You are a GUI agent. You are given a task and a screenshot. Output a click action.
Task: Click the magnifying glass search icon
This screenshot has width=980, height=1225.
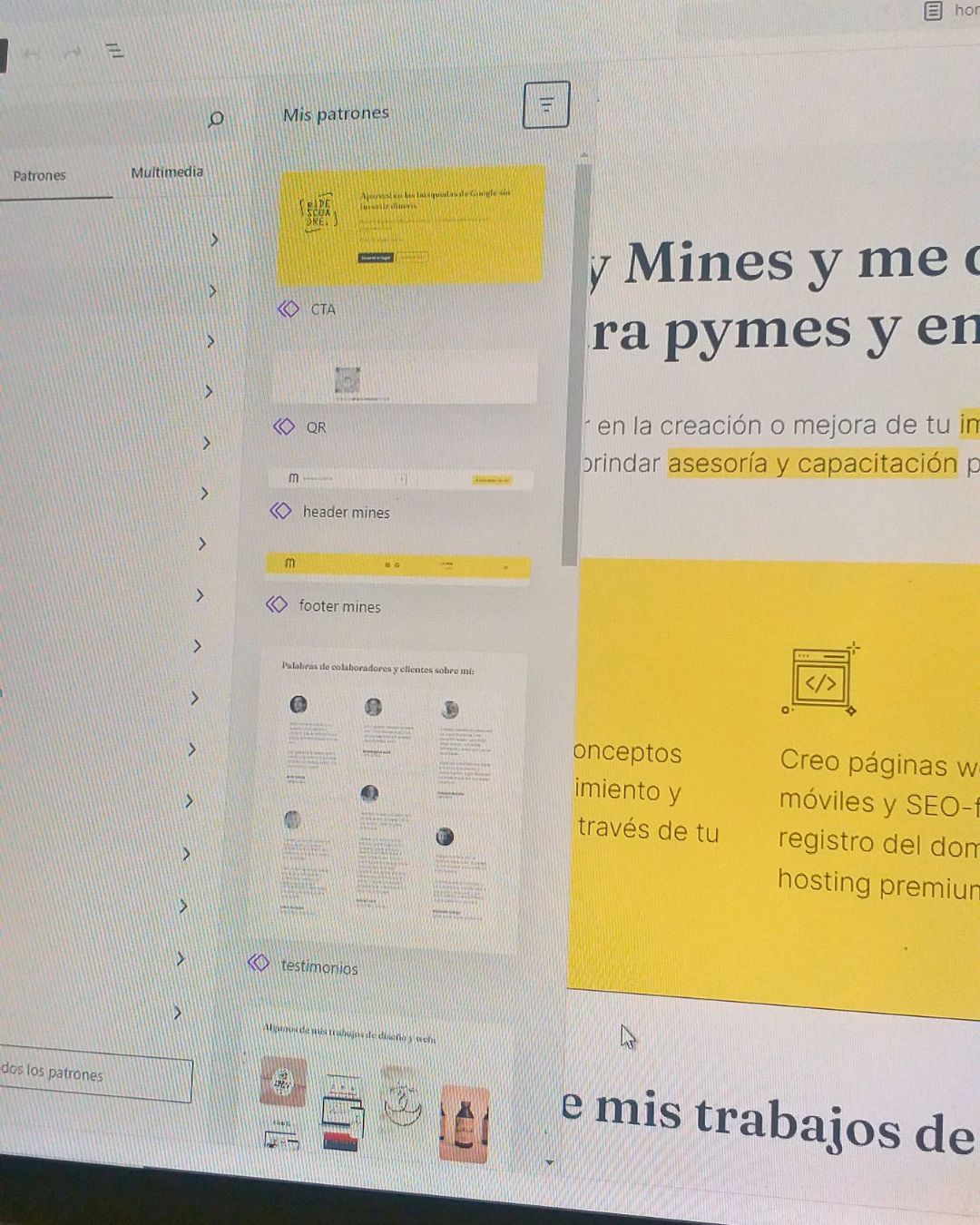216,119
